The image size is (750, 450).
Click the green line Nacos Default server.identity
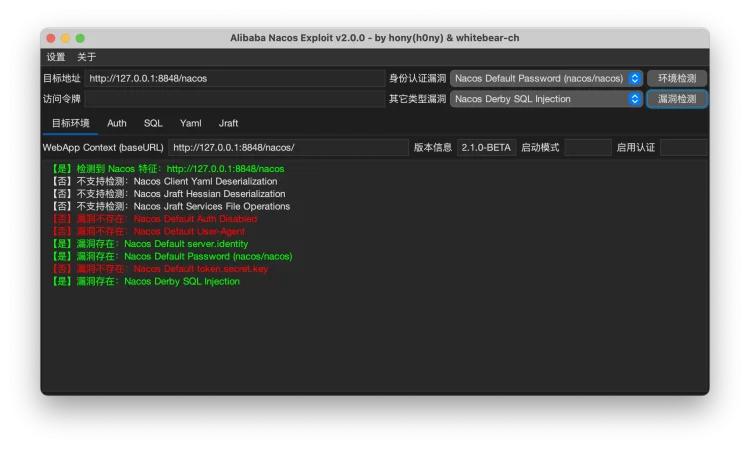[x=150, y=244]
